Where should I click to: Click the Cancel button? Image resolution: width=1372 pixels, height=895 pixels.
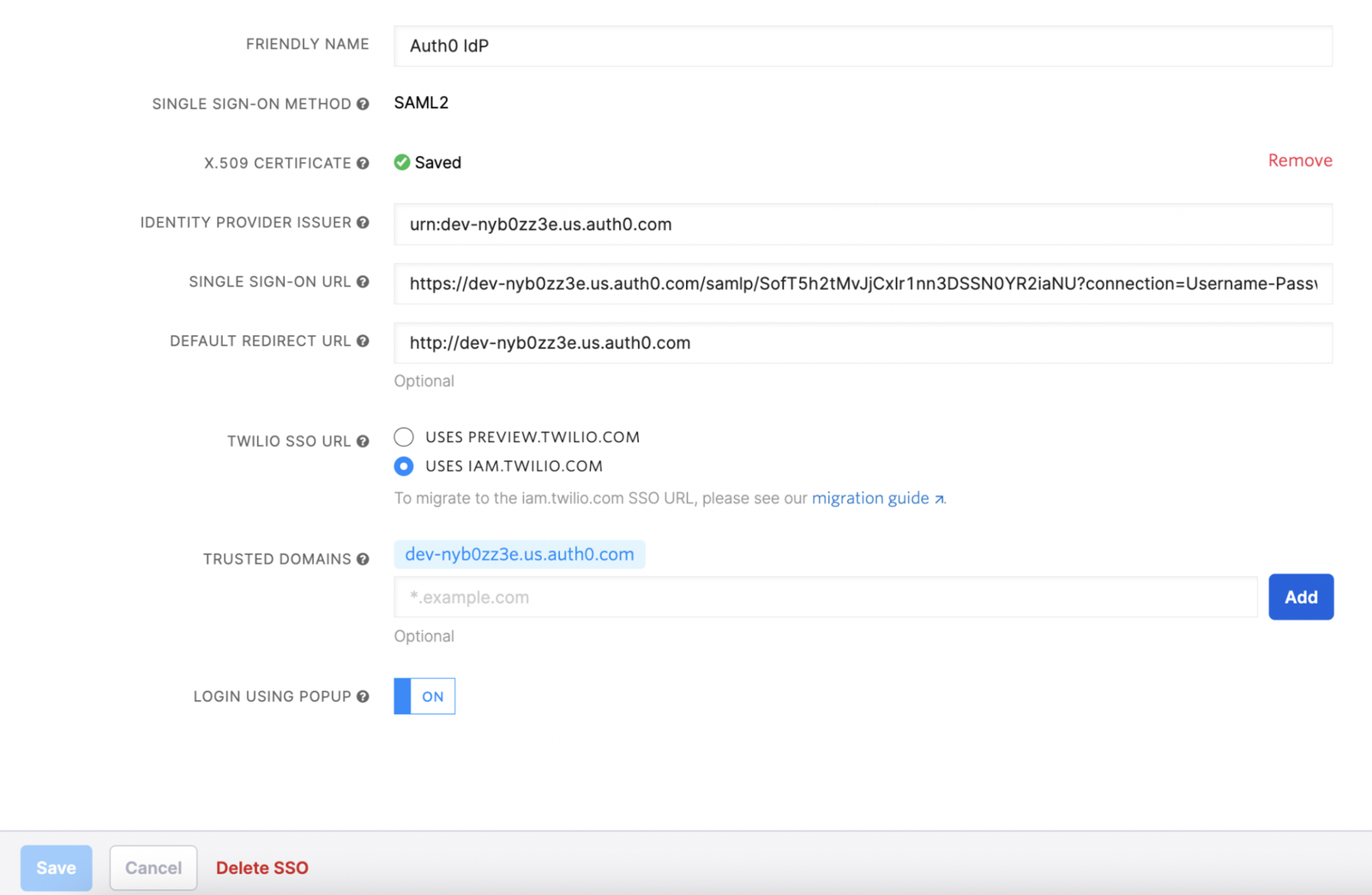click(x=153, y=868)
